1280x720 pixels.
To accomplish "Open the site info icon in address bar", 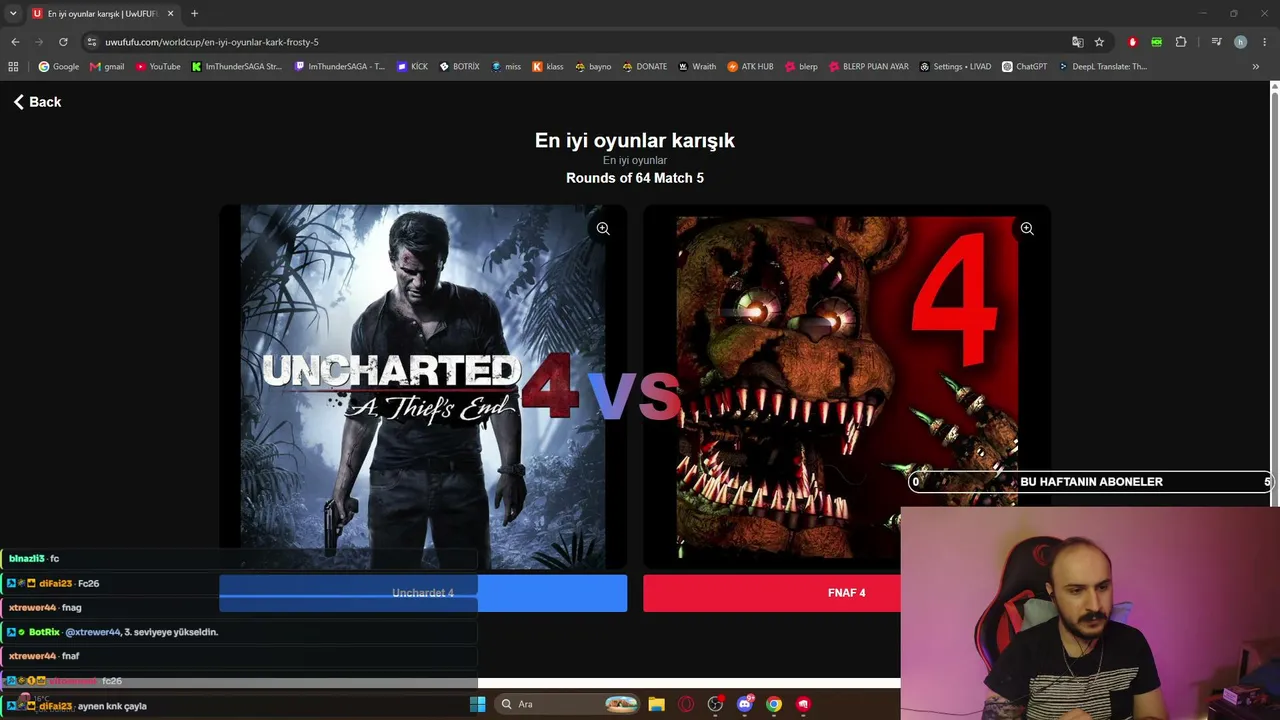I will click(92, 42).
